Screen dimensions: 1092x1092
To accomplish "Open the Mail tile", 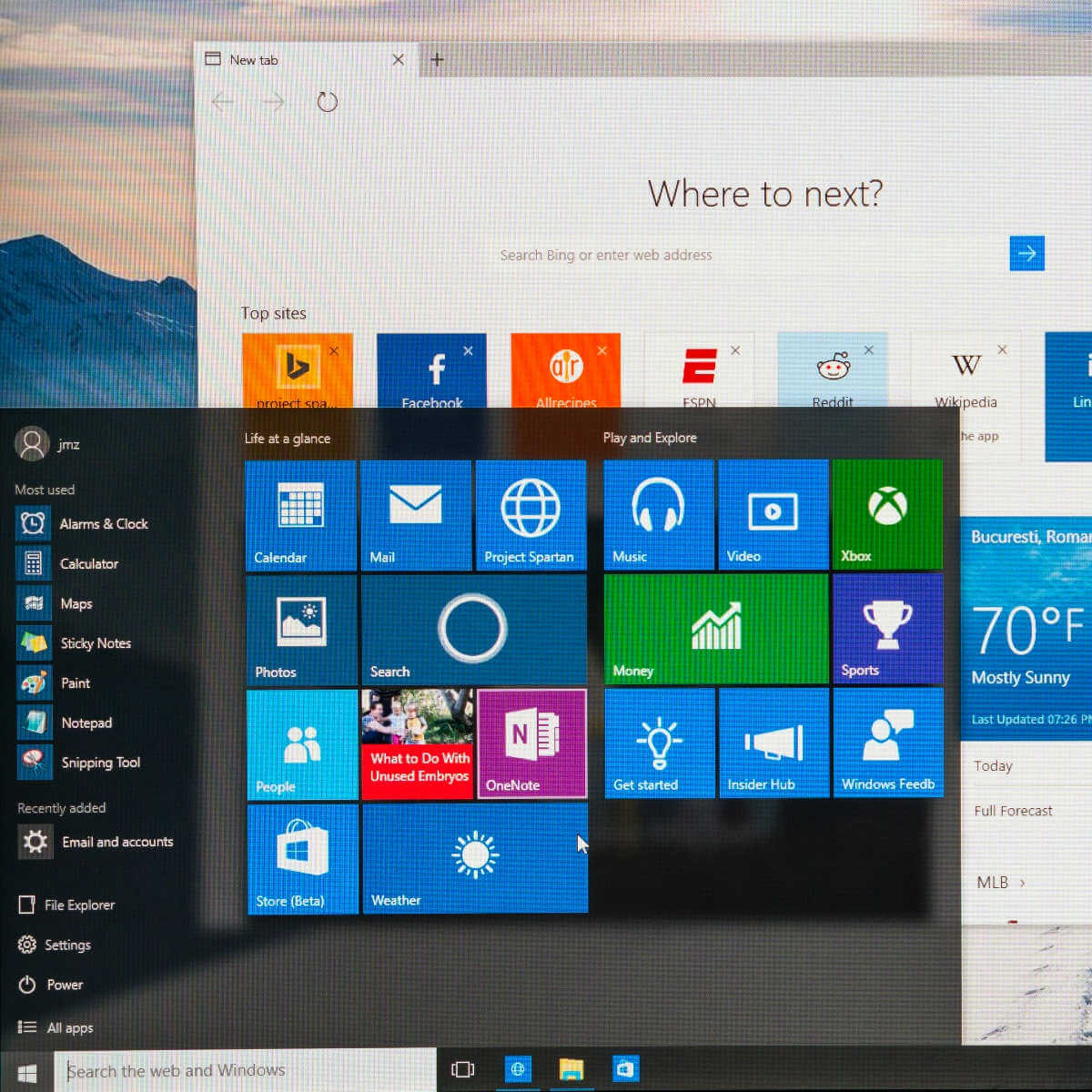I will tap(416, 516).
